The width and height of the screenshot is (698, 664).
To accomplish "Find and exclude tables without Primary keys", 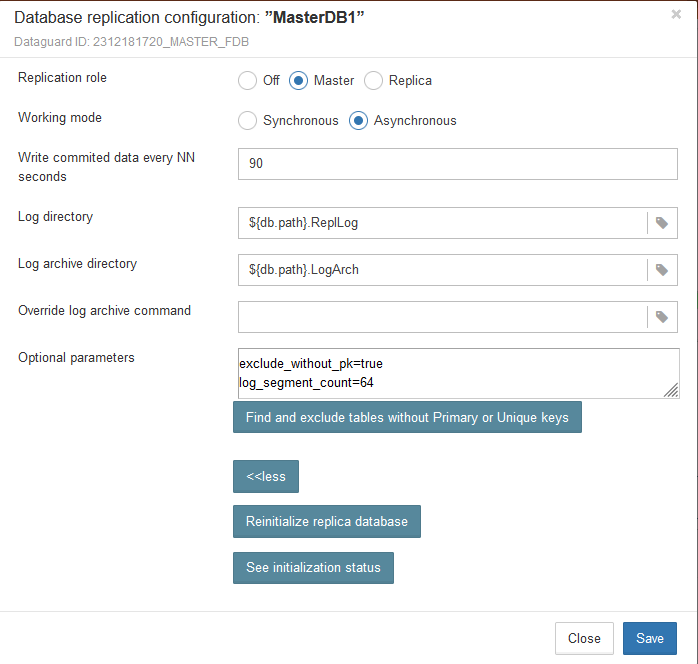I will 407,418.
